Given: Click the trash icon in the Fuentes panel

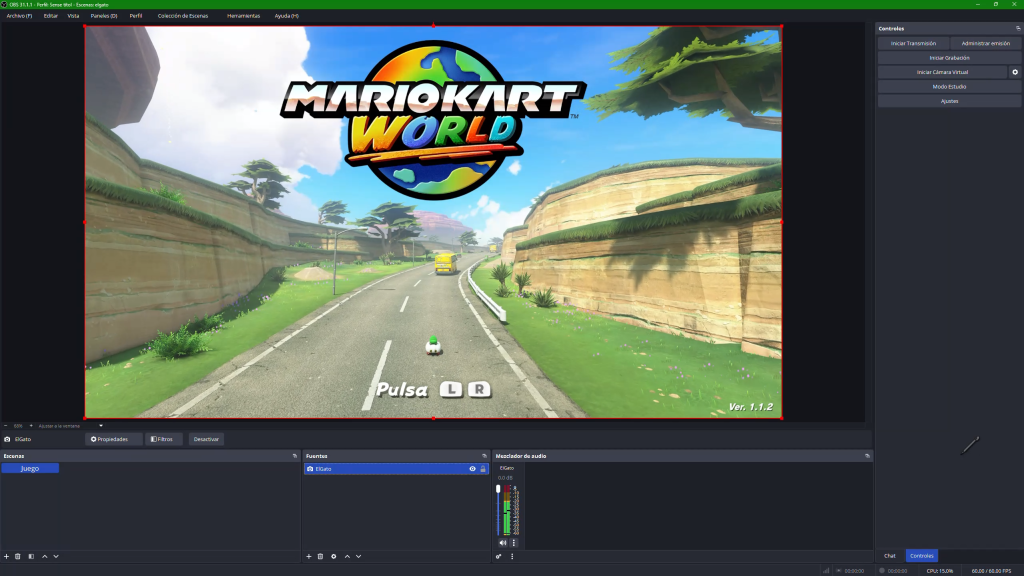Looking at the screenshot, I should point(320,556).
